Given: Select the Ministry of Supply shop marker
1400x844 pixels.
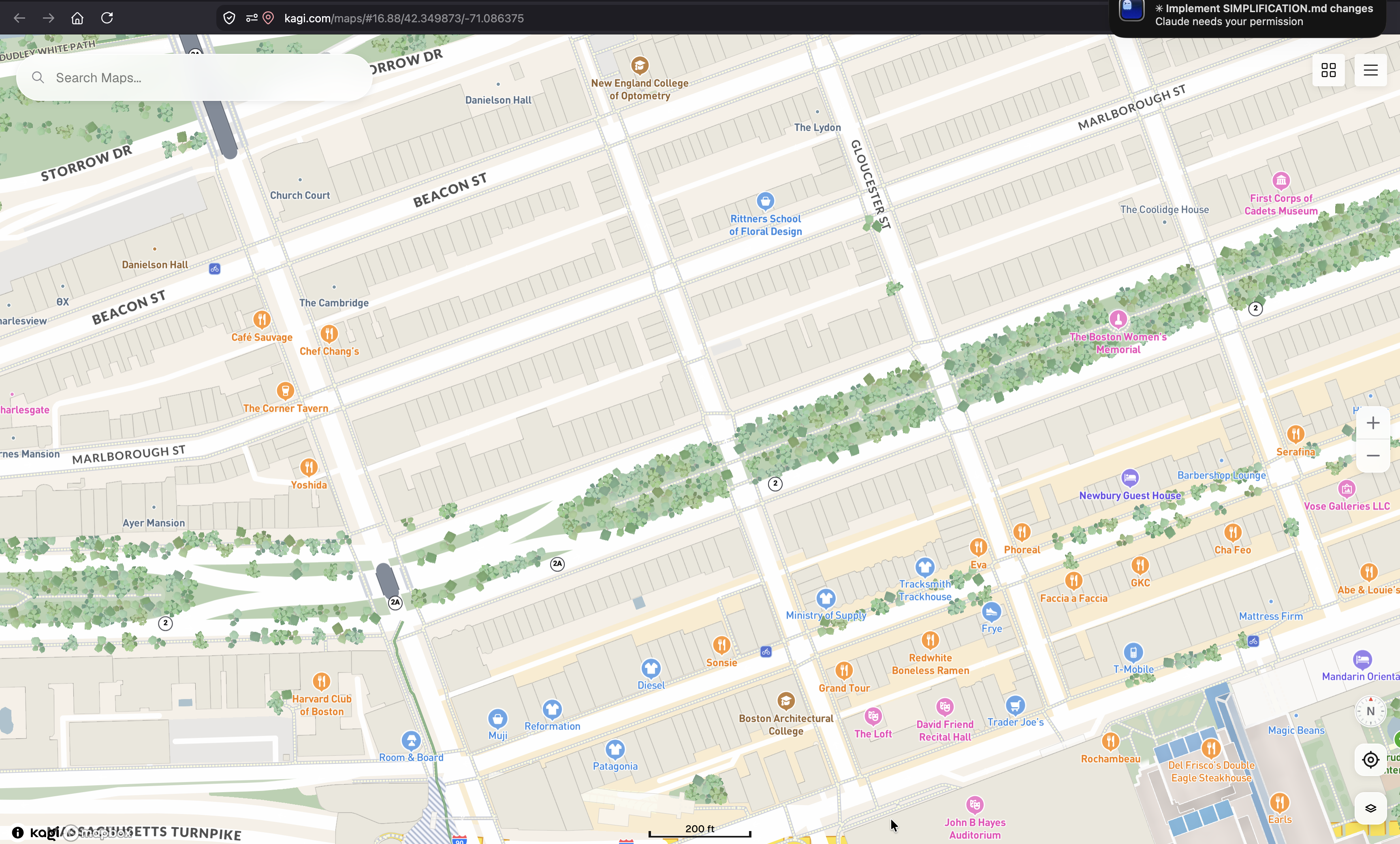Looking at the screenshot, I should (x=826, y=598).
